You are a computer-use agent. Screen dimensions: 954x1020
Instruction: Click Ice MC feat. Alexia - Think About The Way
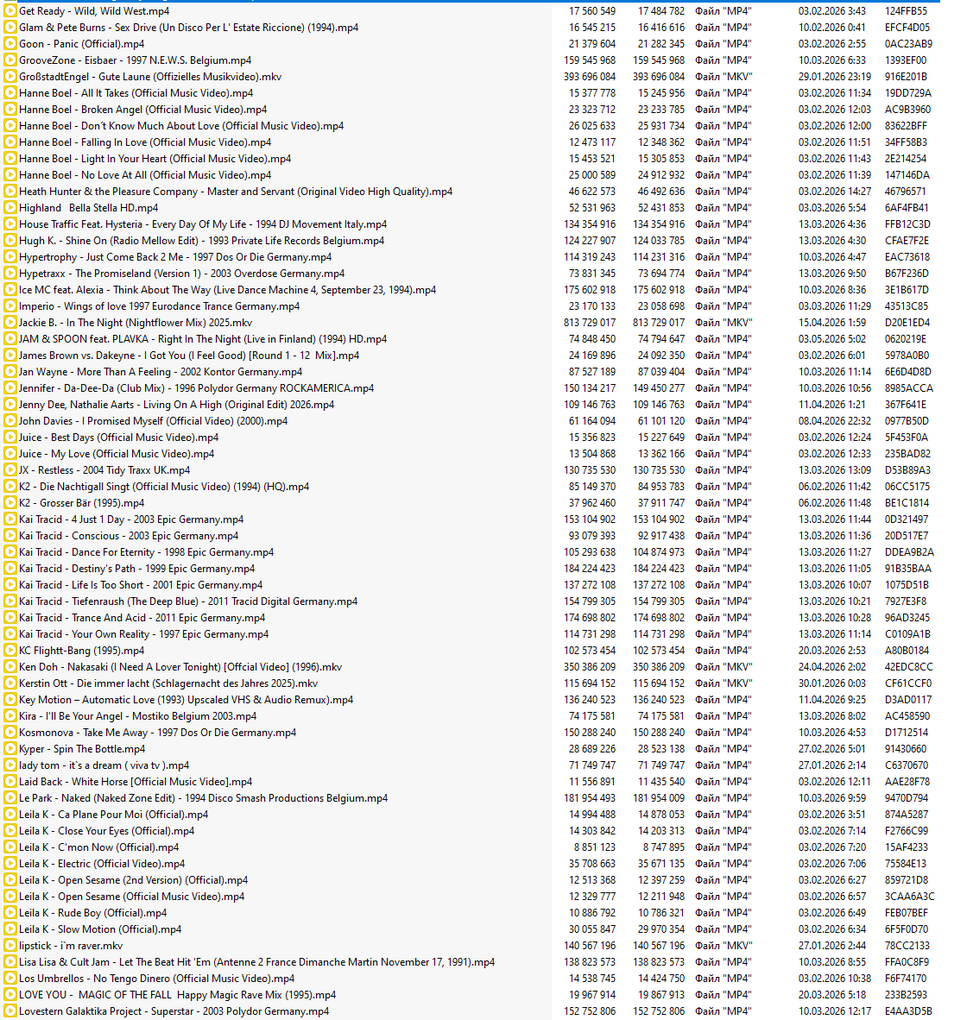pos(228,290)
